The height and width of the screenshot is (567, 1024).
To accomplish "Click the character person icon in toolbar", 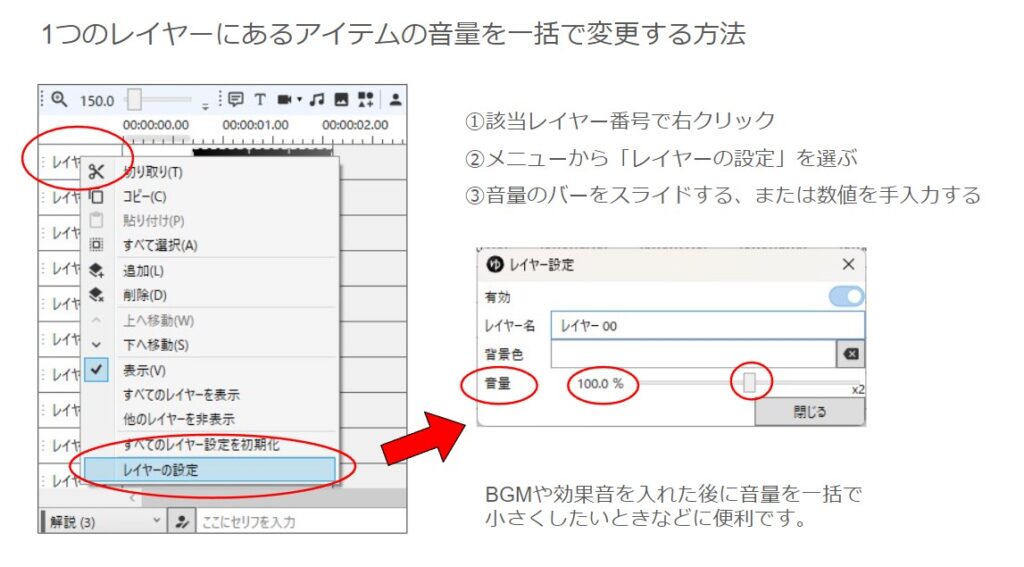I will pyautogui.click(x=396, y=99).
